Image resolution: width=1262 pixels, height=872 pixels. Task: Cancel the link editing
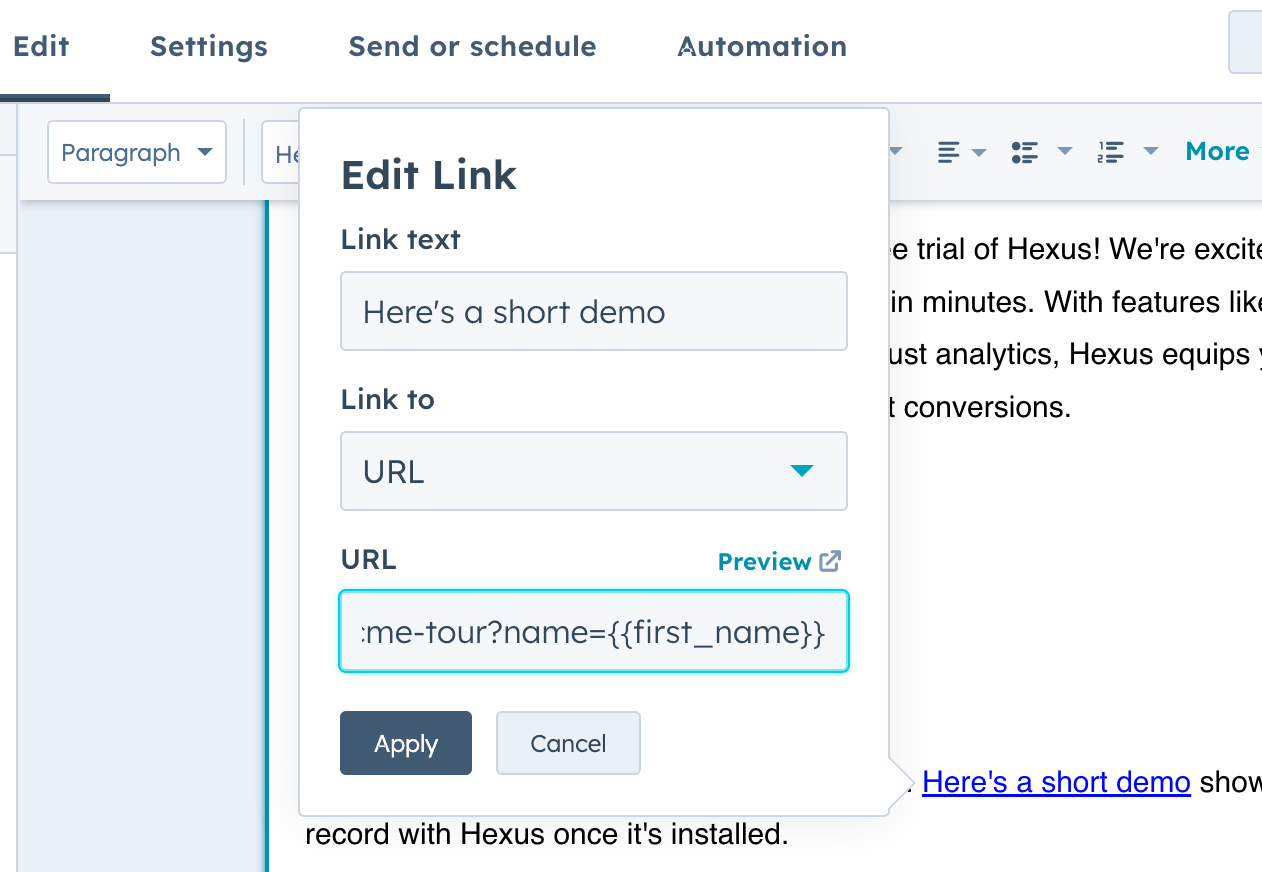coord(567,743)
